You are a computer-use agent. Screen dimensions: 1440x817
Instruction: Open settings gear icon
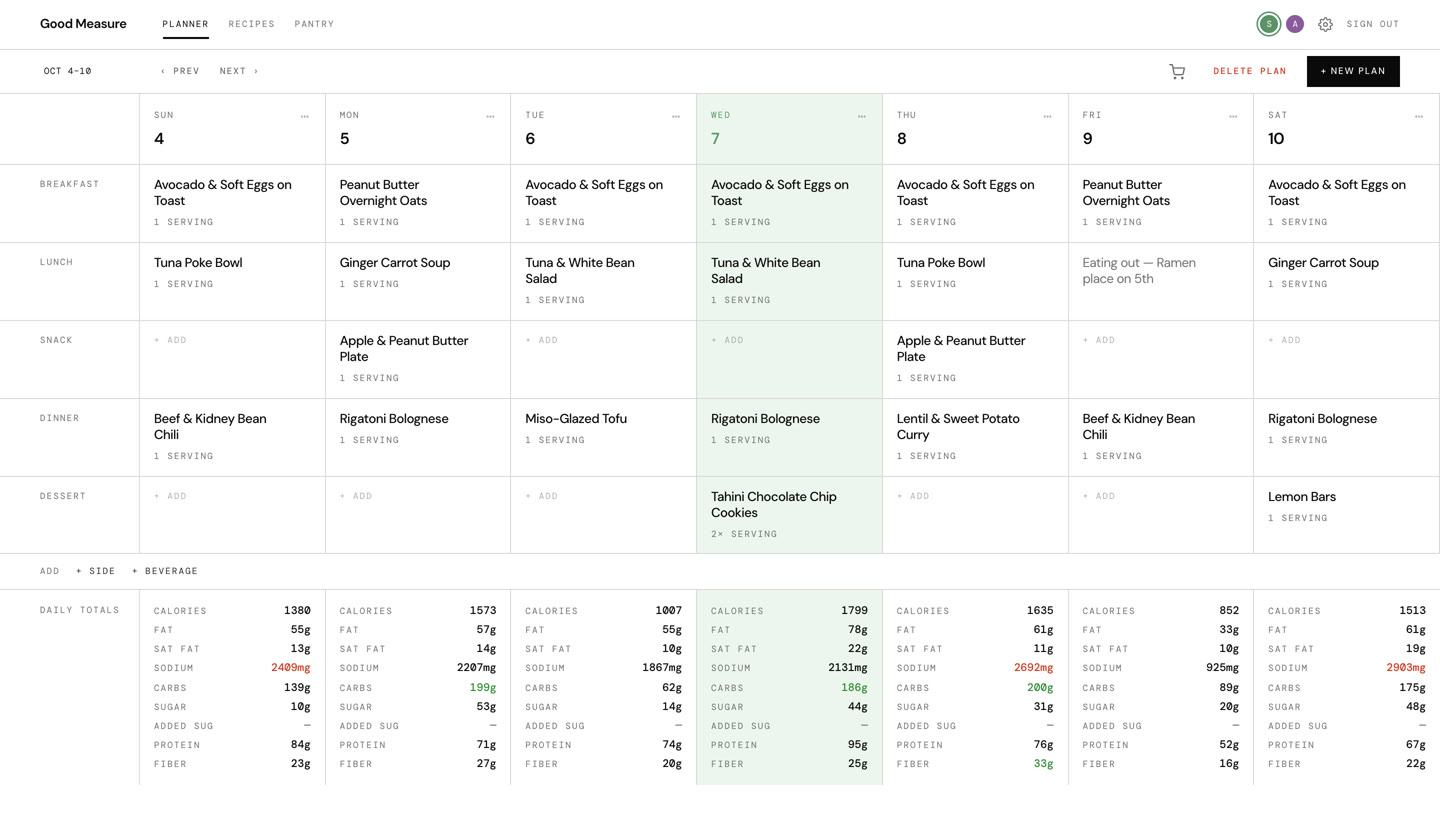pos(1325,24)
